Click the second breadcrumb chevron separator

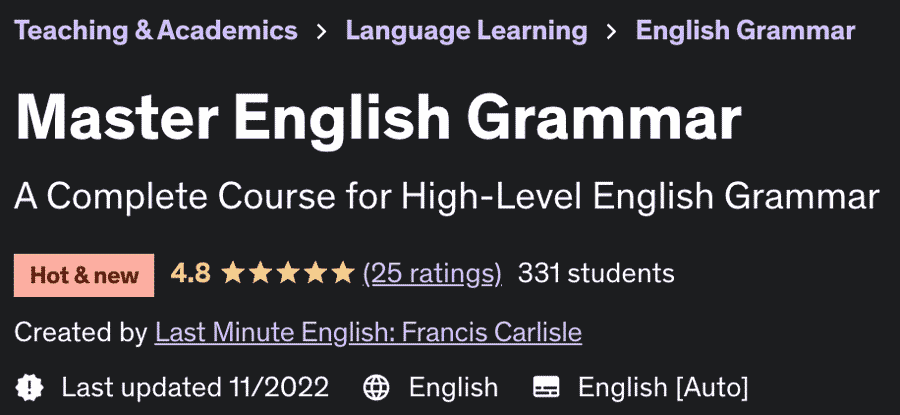tap(611, 32)
